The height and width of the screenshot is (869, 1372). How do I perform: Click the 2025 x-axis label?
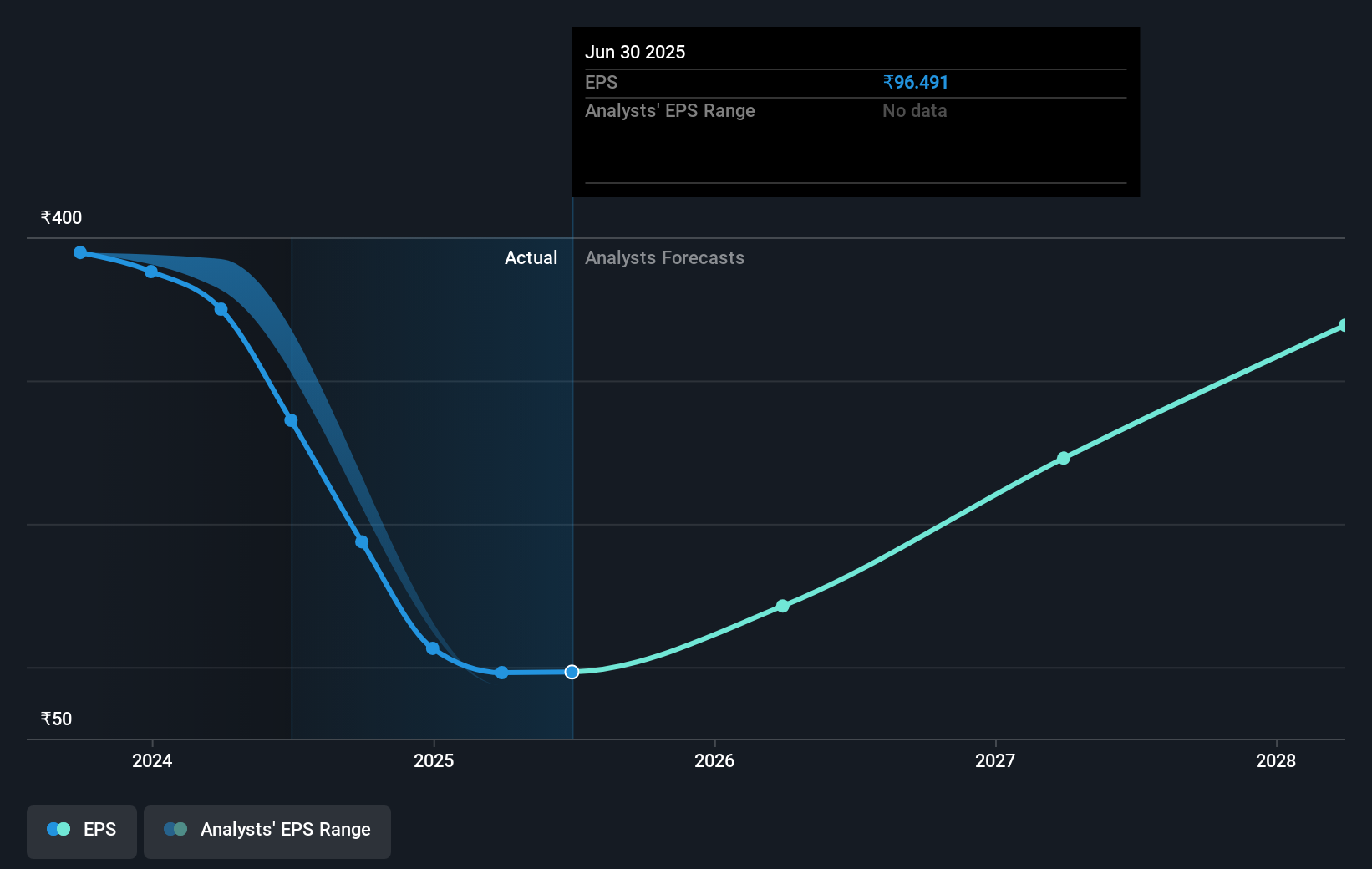pyautogui.click(x=434, y=760)
